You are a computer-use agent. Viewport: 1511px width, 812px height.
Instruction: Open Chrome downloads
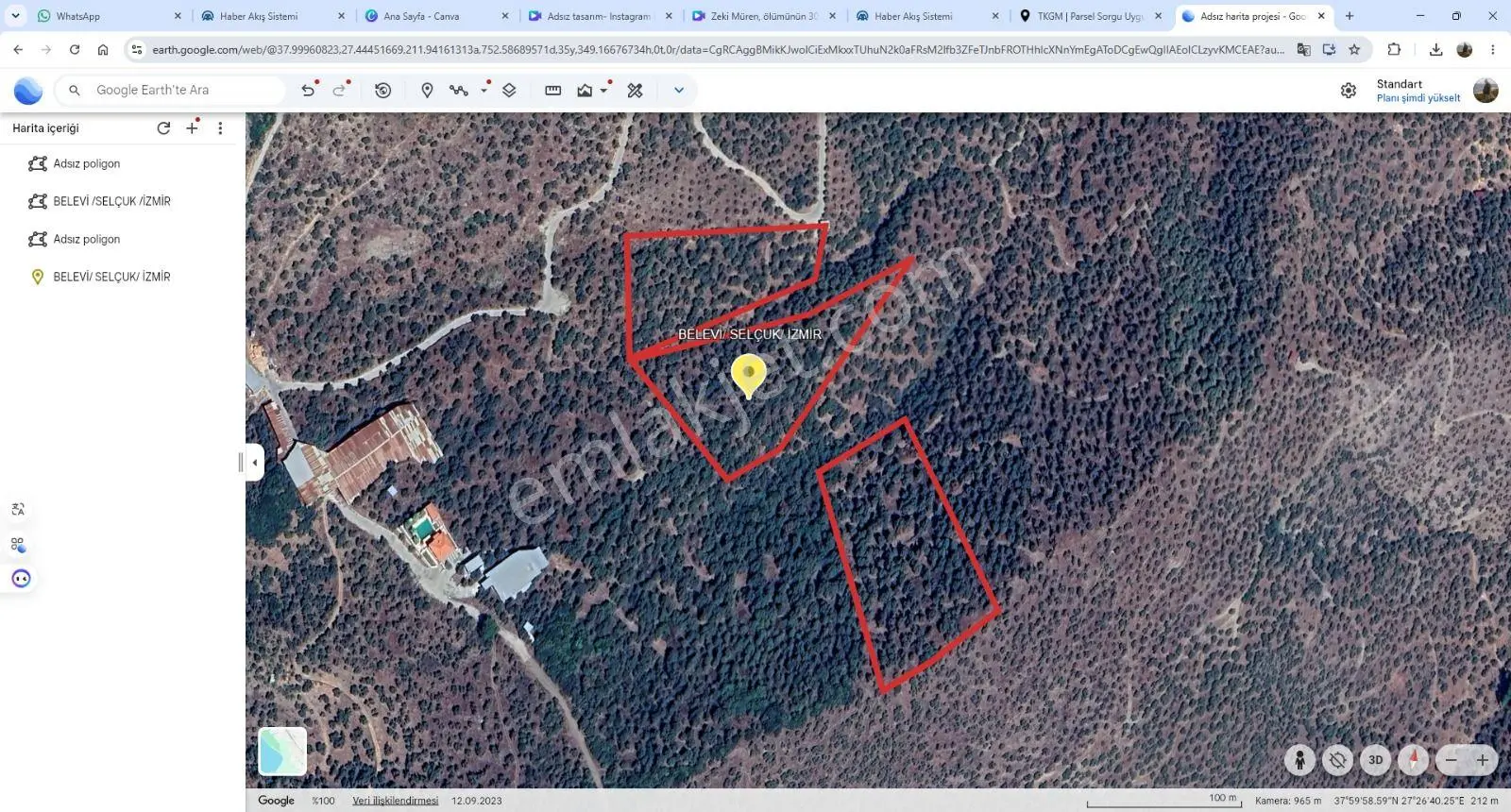coord(1435,50)
